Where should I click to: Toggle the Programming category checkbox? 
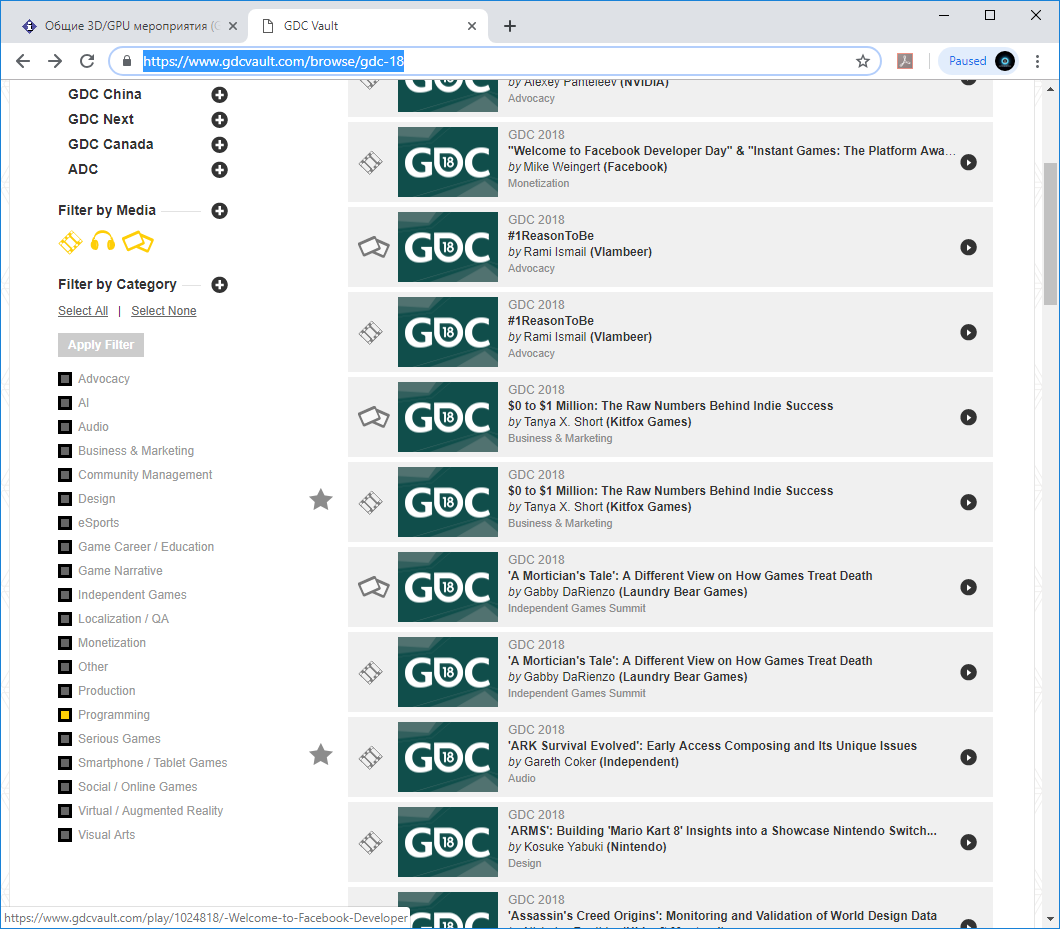[x=65, y=715]
